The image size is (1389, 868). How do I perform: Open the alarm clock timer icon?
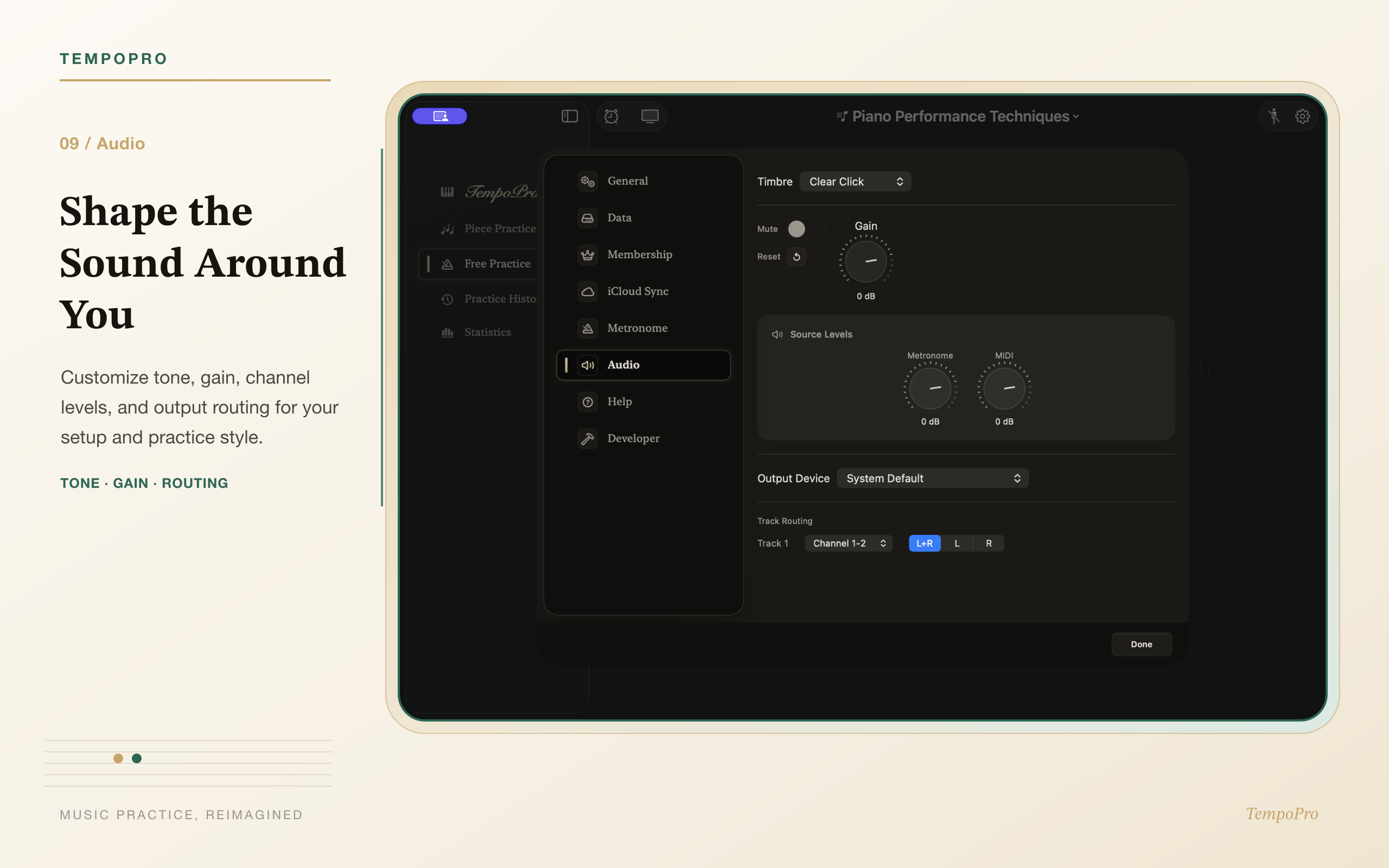(x=611, y=117)
